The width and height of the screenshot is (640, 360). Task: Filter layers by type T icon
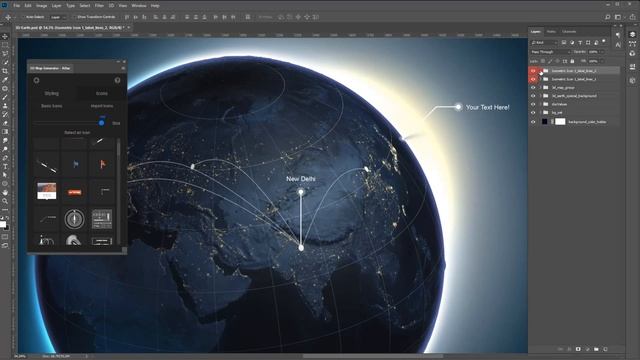(580, 42)
